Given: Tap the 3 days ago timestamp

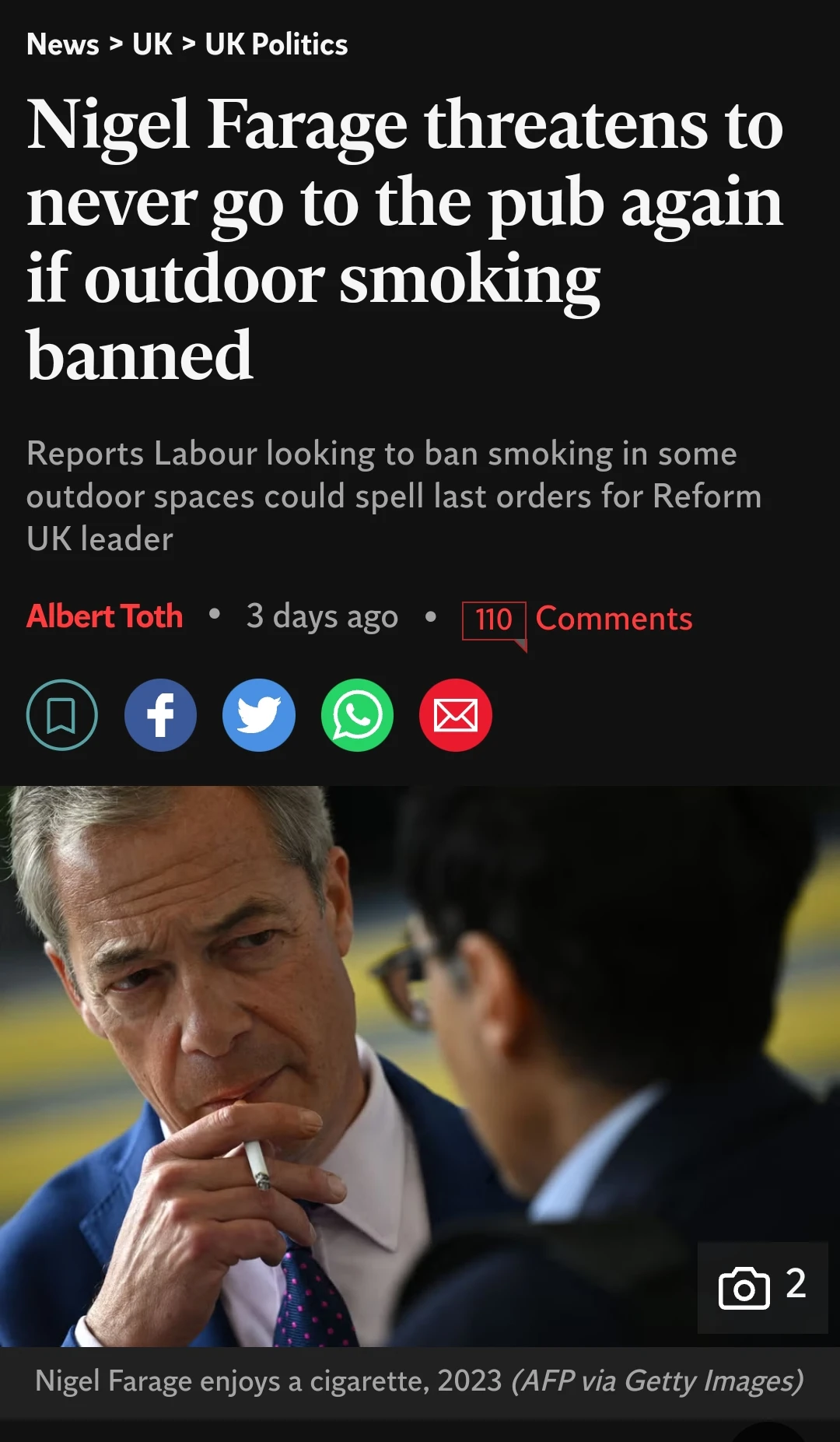Looking at the screenshot, I should [322, 616].
